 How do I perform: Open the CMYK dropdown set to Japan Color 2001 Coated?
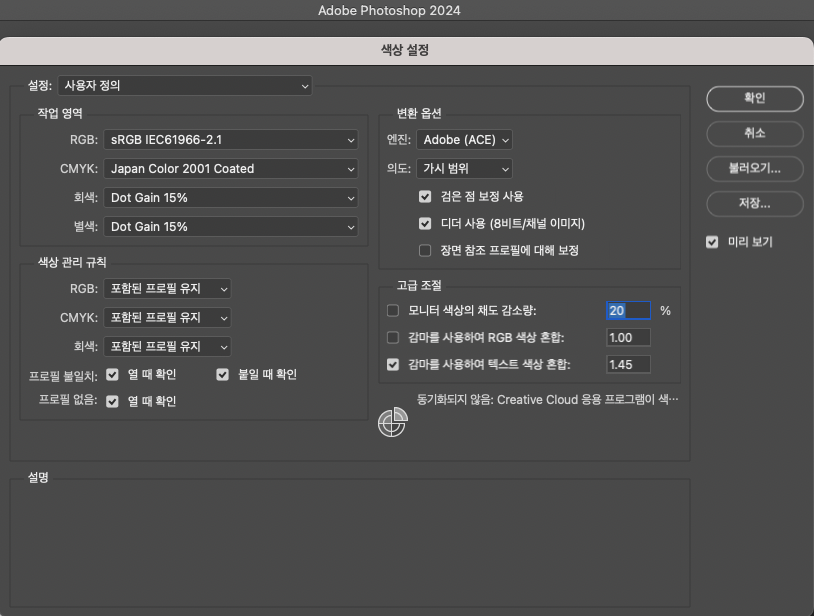(x=230, y=168)
